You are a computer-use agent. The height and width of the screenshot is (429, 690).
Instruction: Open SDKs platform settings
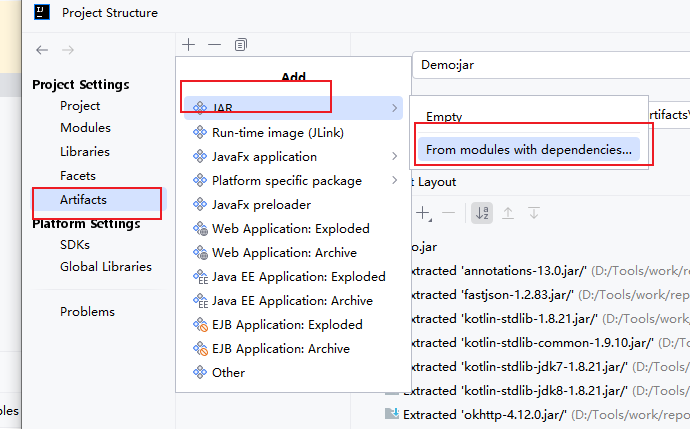click(x=75, y=245)
